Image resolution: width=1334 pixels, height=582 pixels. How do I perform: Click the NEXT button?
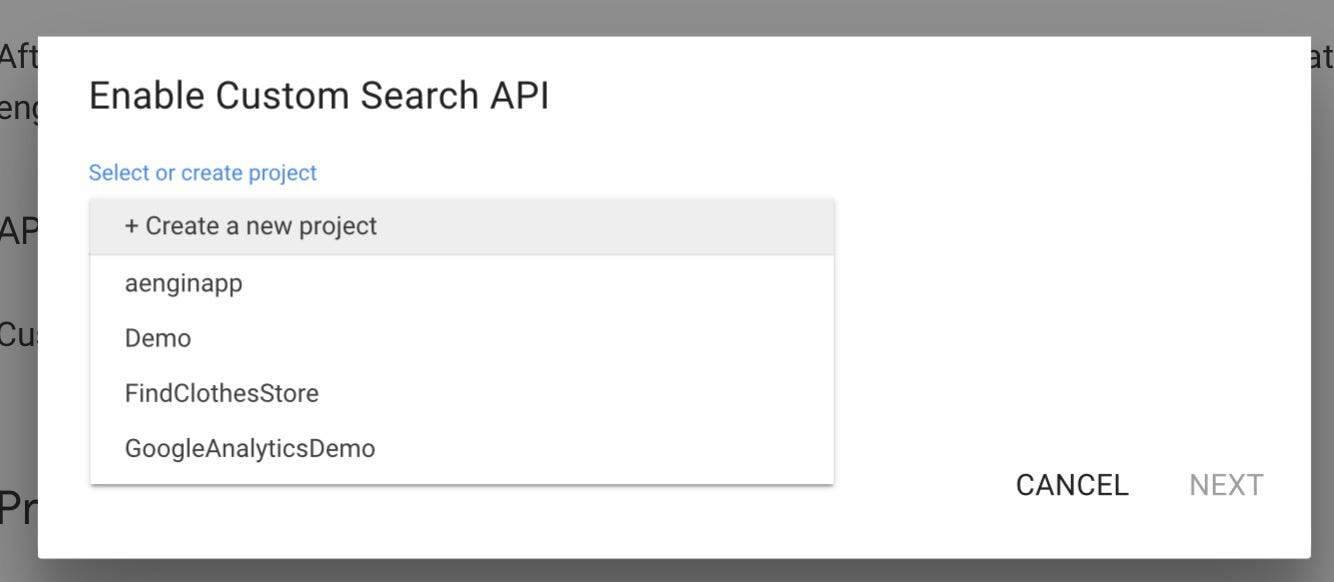point(1227,485)
